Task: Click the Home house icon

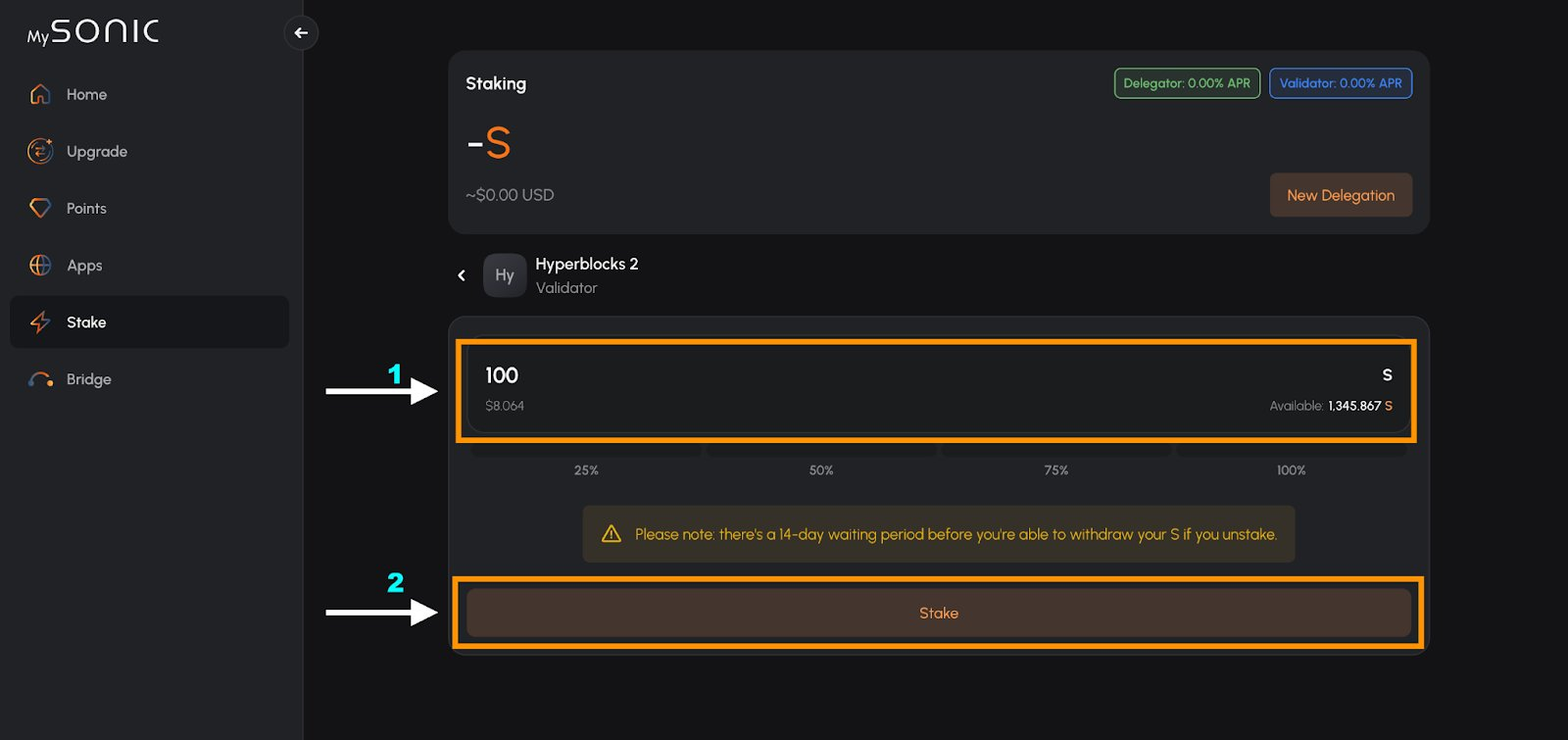Action: [x=40, y=94]
